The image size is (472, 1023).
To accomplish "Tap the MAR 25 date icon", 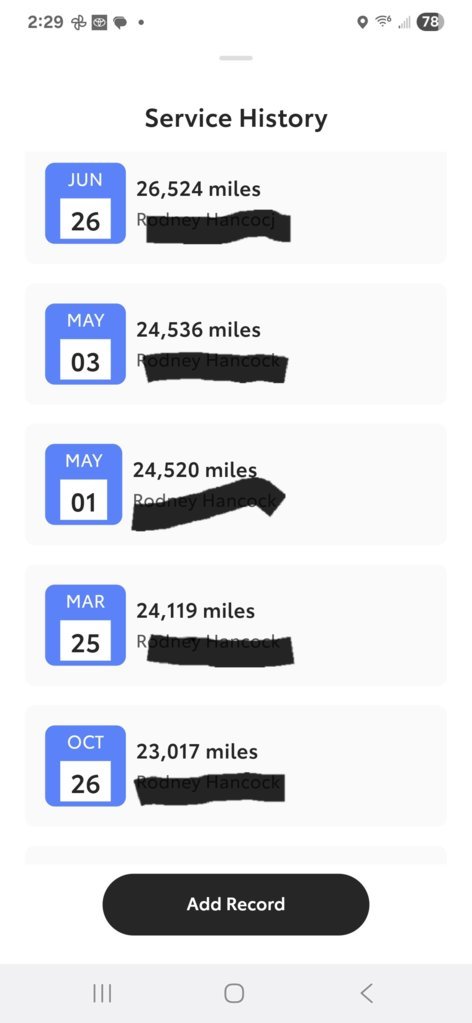I will pos(85,625).
